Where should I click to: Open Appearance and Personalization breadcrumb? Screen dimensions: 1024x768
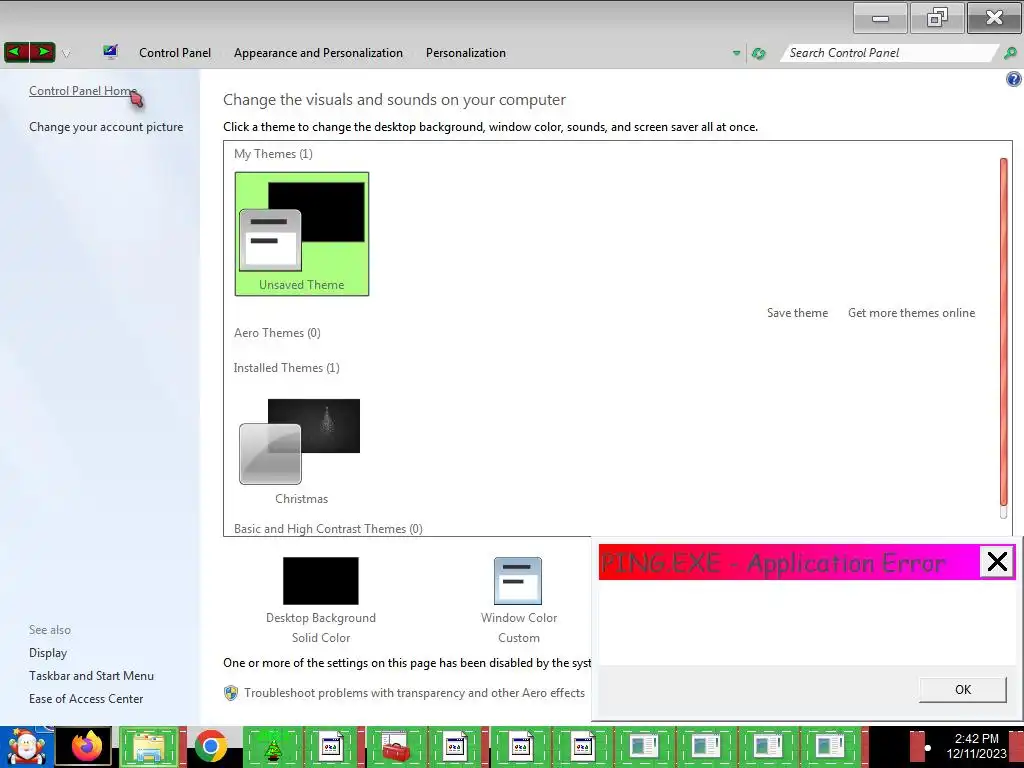coord(318,53)
